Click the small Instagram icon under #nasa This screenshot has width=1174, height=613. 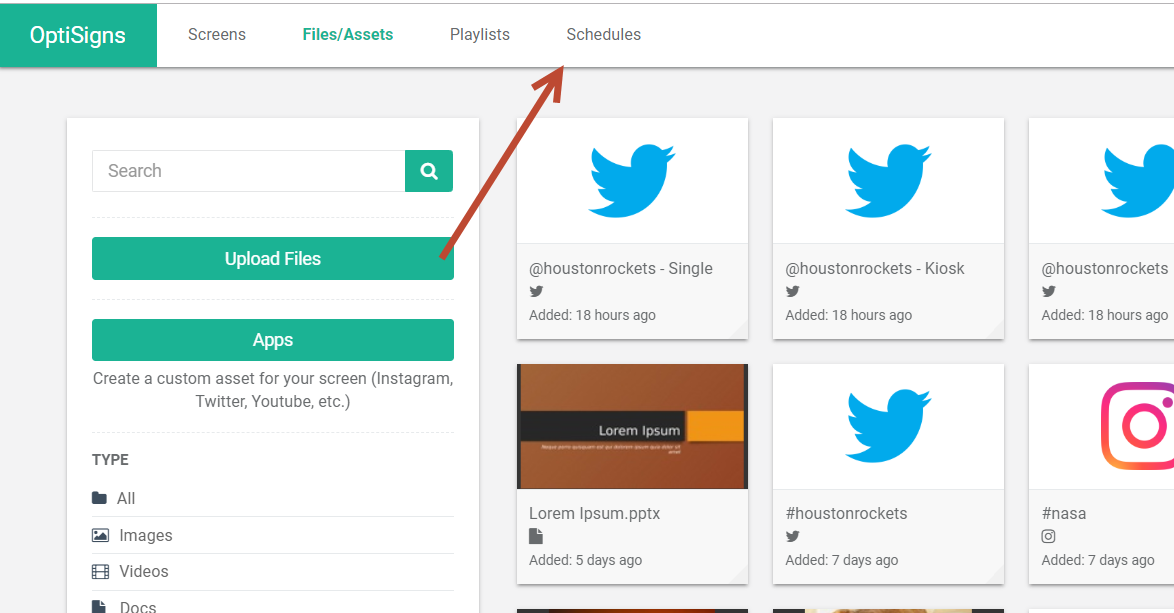coord(1048,536)
